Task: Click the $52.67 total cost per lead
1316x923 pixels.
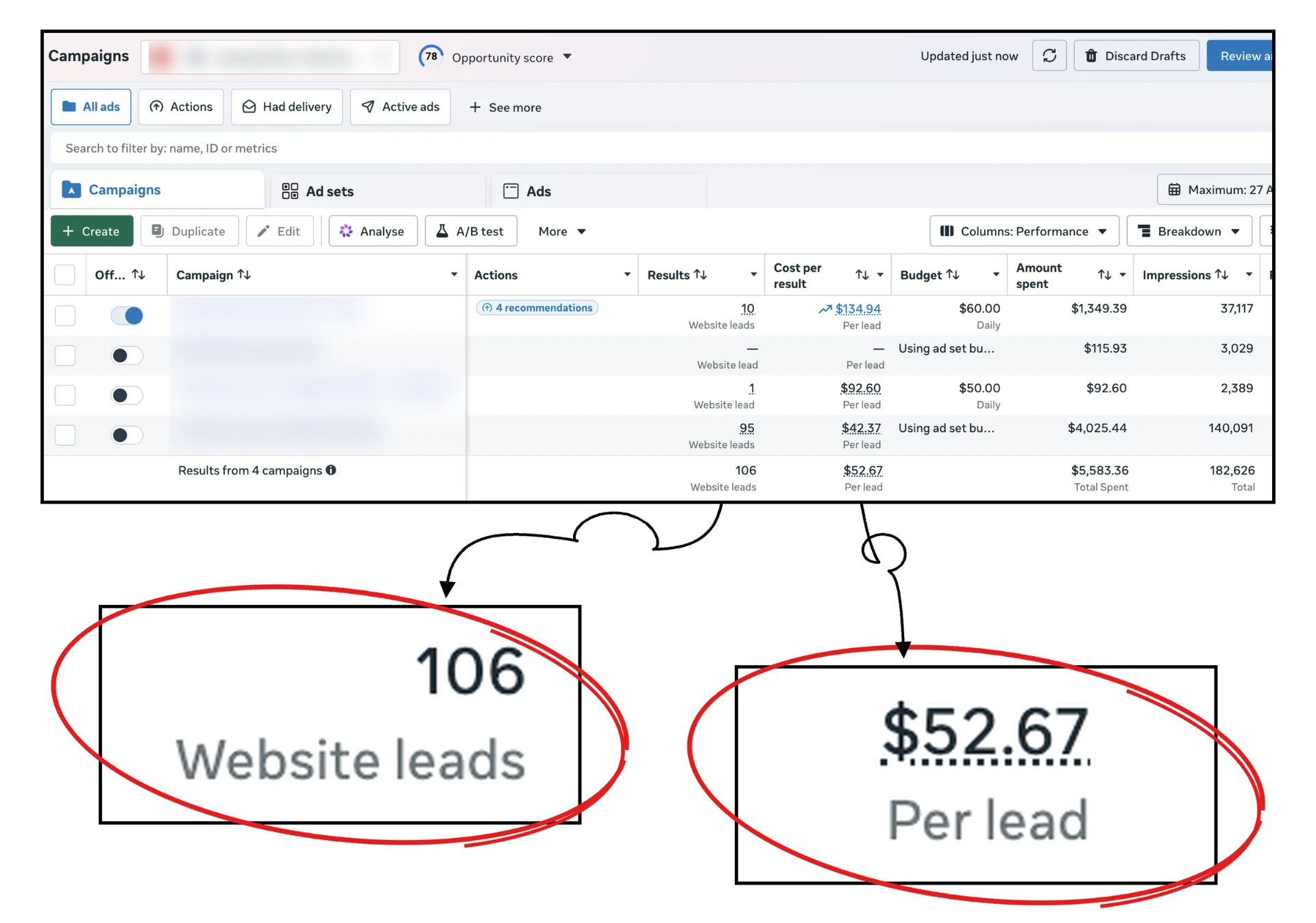Action: (863, 471)
